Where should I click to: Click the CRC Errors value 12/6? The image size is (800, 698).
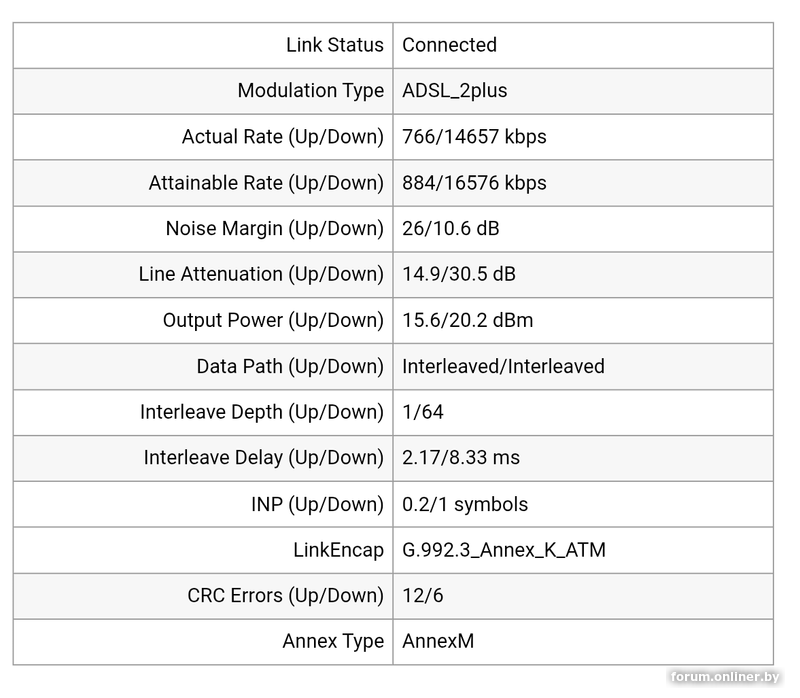[x=422, y=596]
